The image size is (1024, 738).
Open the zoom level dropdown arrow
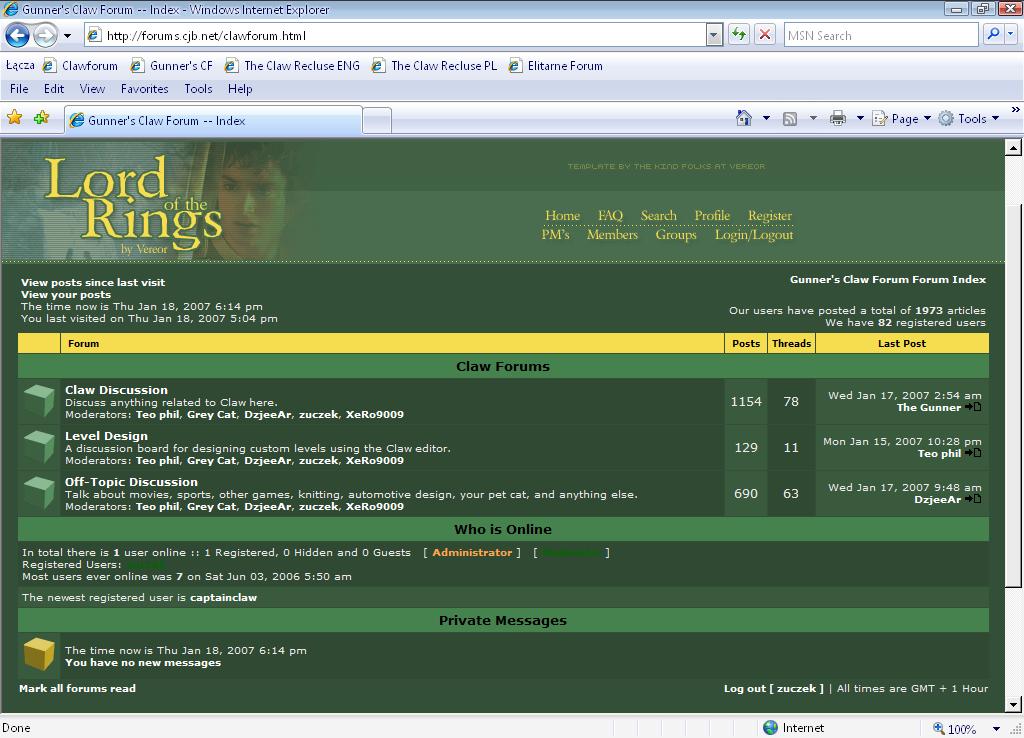click(x=997, y=729)
